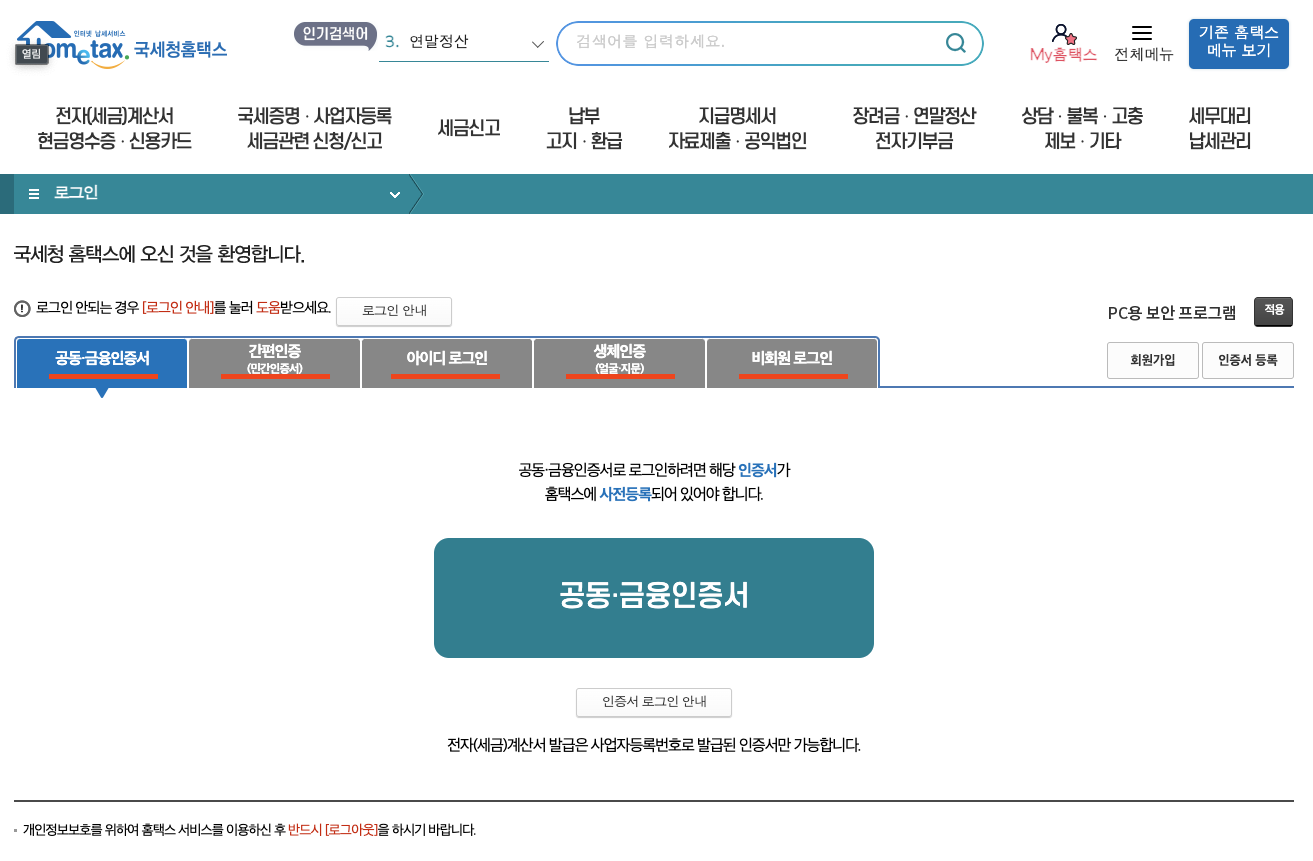Open the 세금신고 menu
Image resolution: width=1313 pixels, height=861 pixels.
click(x=468, y=128)
